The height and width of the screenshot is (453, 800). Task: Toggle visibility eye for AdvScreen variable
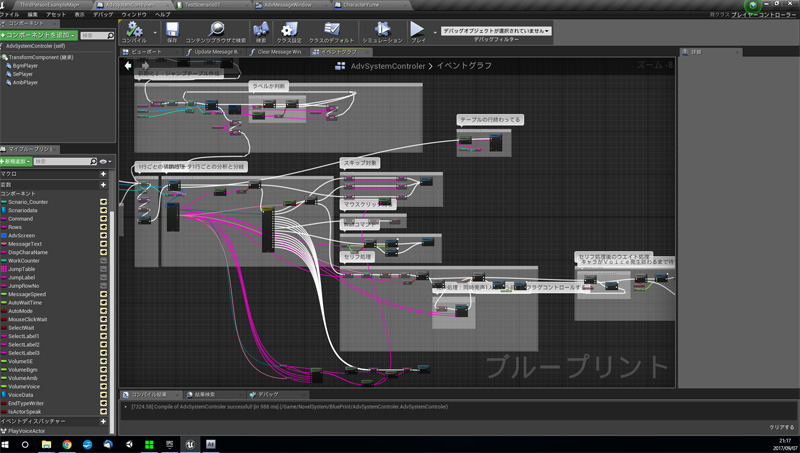click(x=103, y=236)
